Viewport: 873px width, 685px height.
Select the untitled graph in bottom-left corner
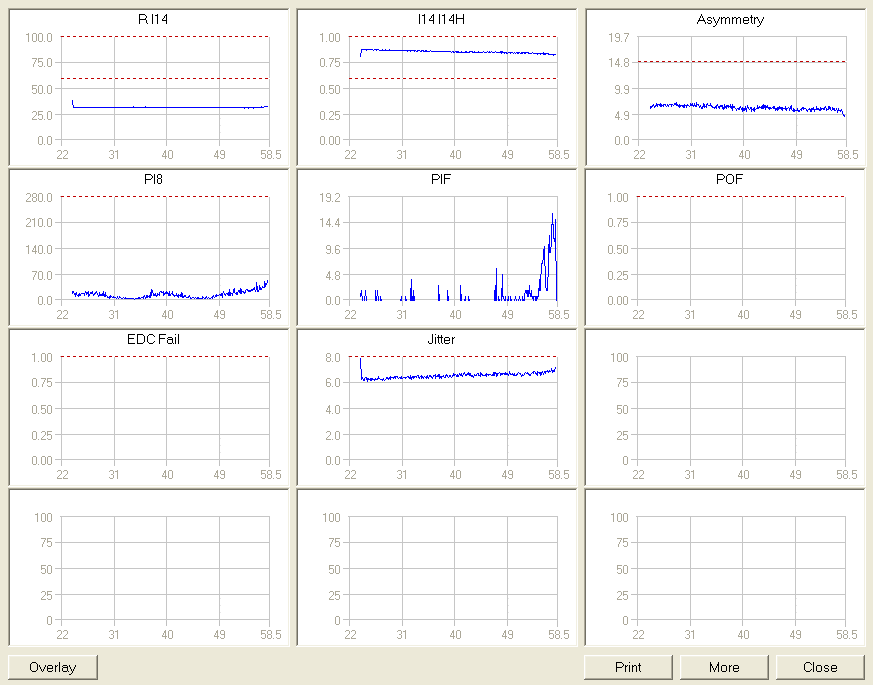click(x=165, y=569)
